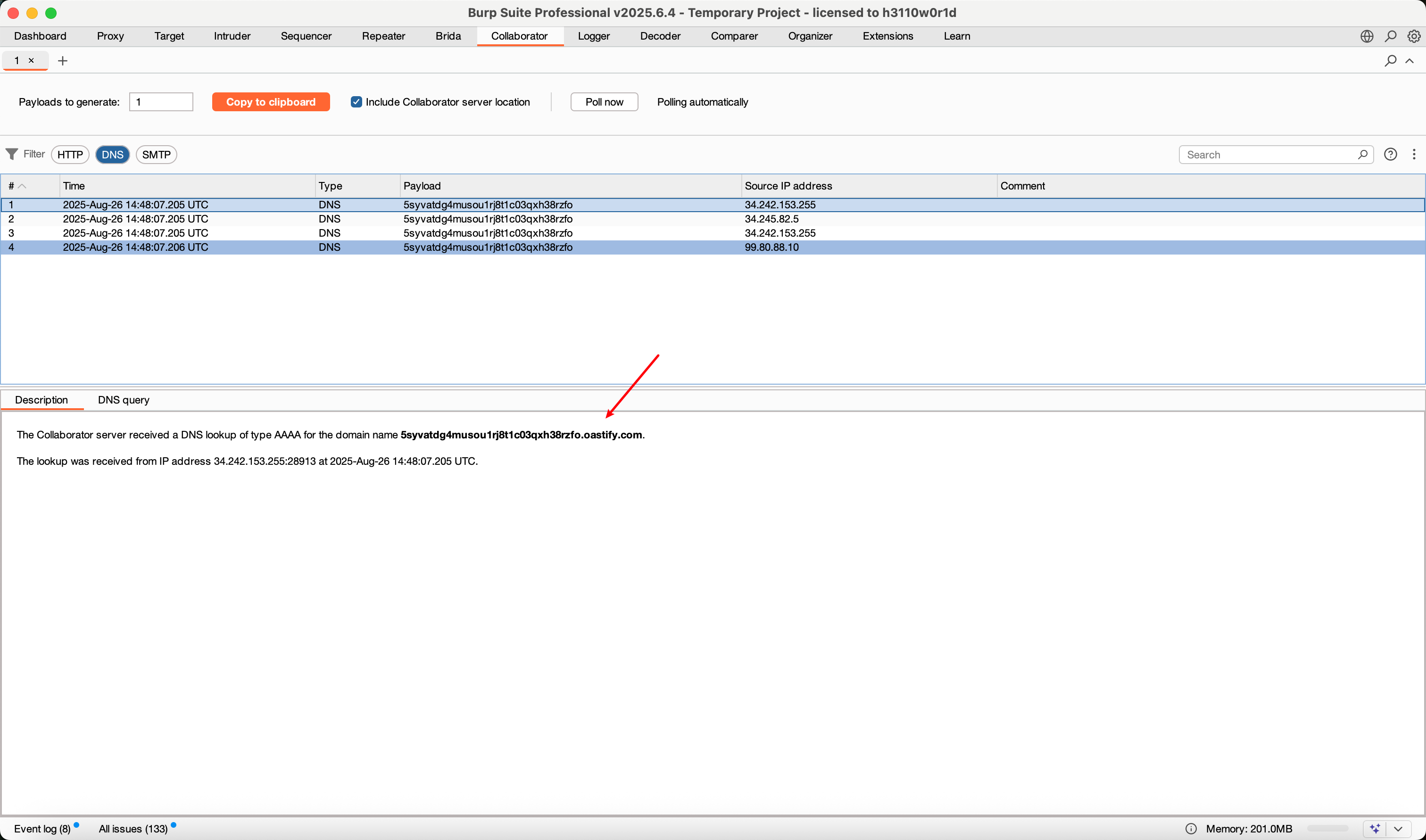
Task: Uncheck Include Collaborator server location
Action: coord(356,102)
